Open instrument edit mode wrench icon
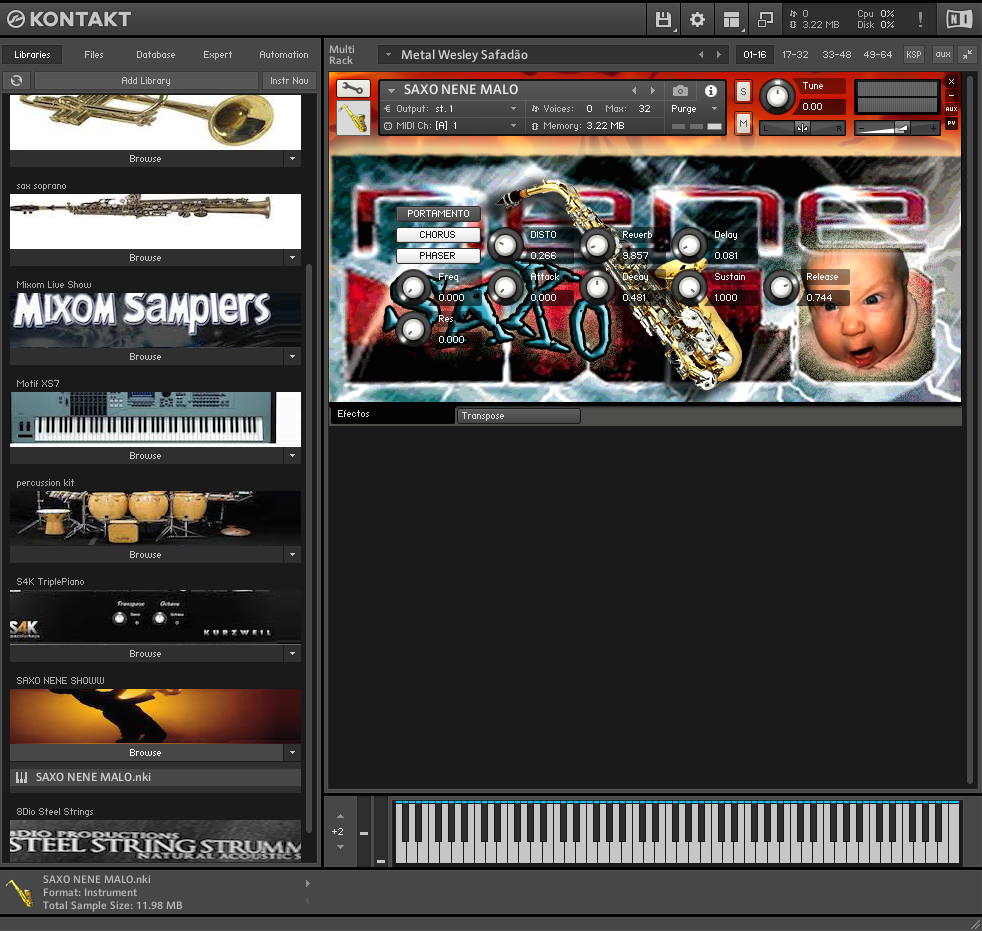 pos(353,89)
